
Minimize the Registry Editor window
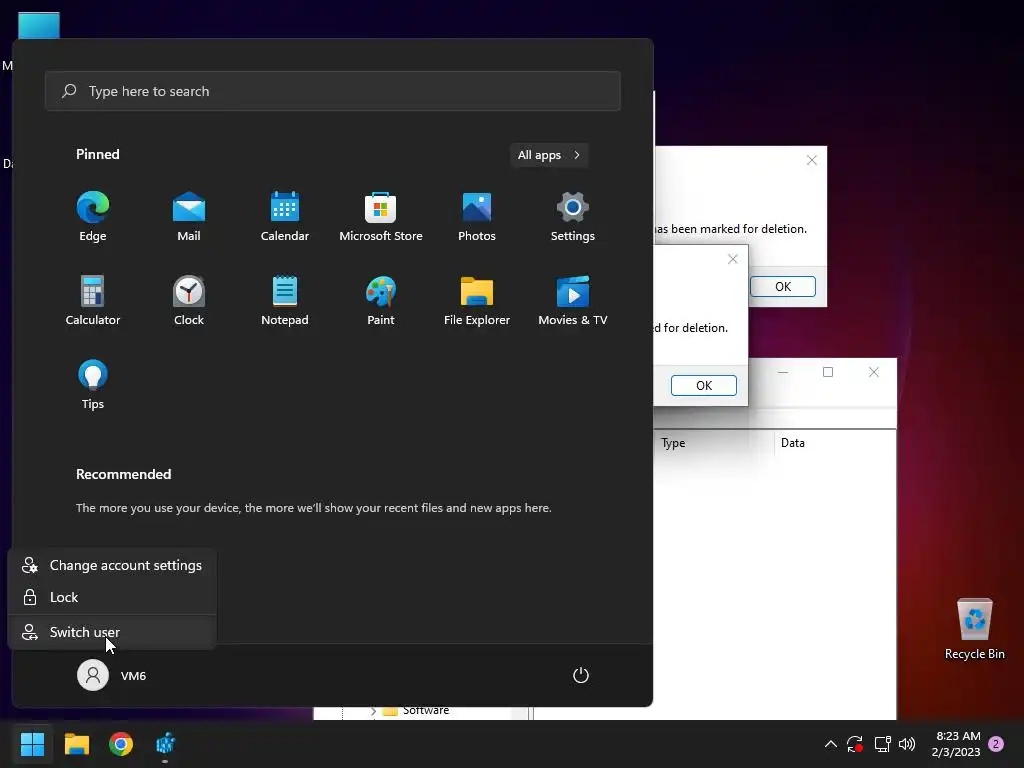(782, 372)
